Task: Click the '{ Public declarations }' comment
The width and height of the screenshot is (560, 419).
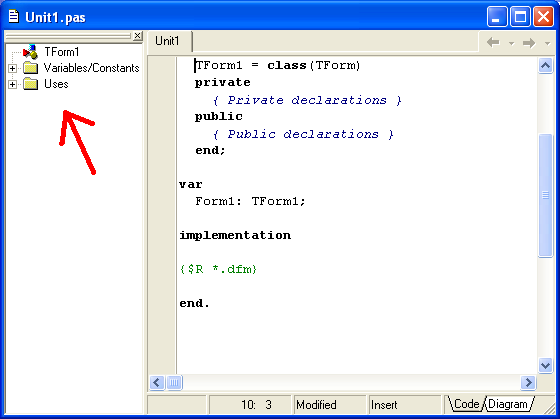Action: coord(303,134)
